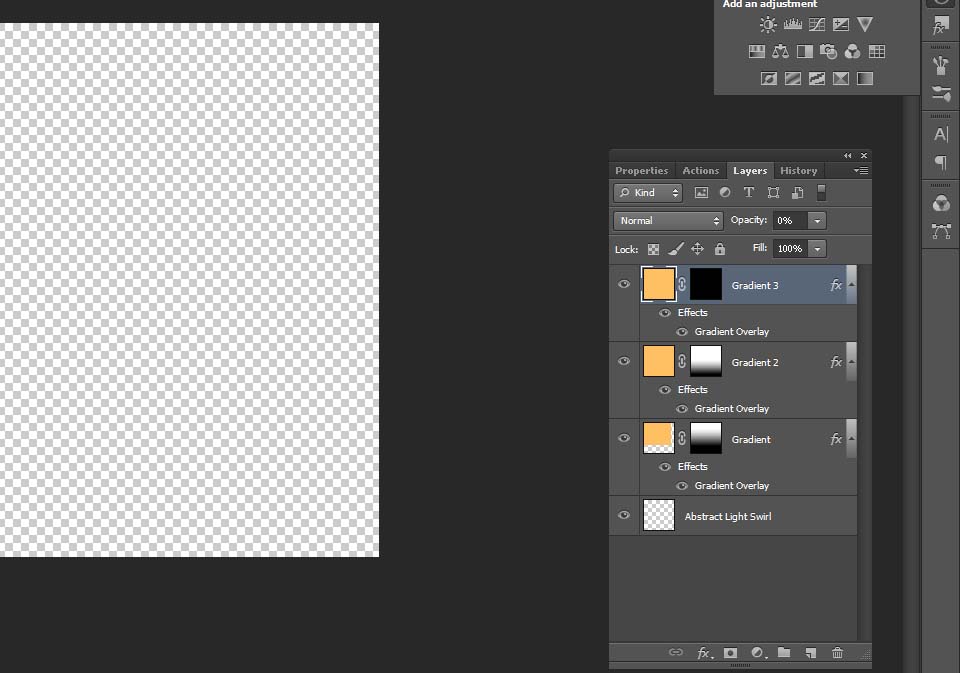Add a Channel Mixer adjustment
Viewport: 960px width, 673px height.
[x=853, y=52]
